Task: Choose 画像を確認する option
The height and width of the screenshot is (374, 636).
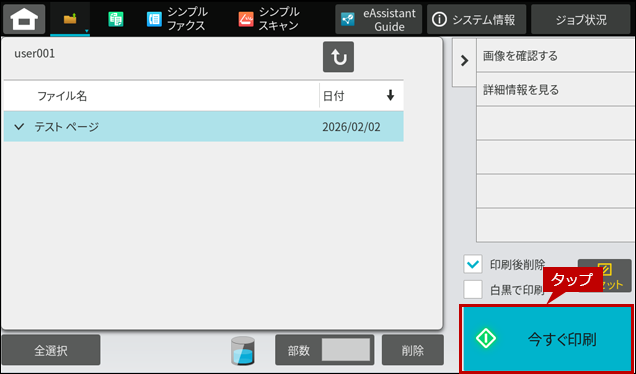Action: 555,56
